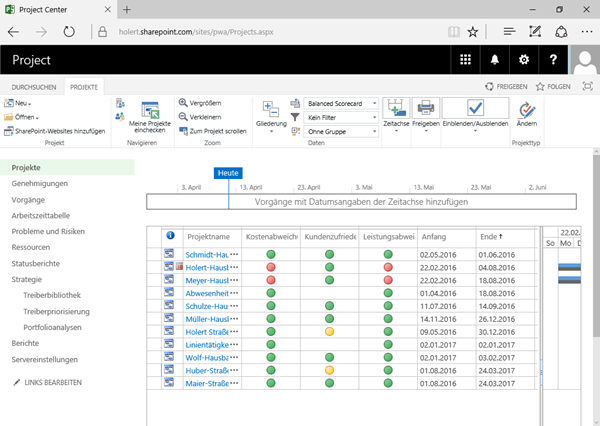The height and width of the screenshot is (426, 600).
Task: Toggle Einblenden/Ausblenden checkmark
Action: [x=475, y=108]
